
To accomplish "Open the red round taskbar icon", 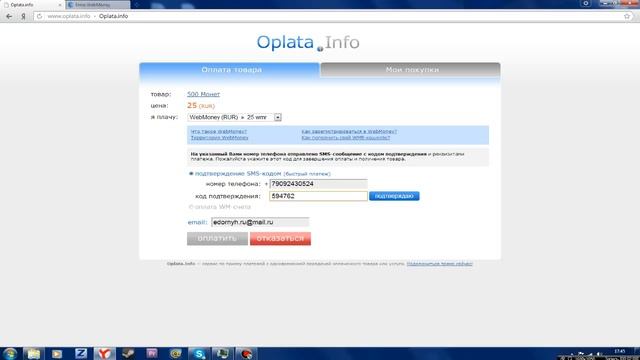I will coord(246,354).
